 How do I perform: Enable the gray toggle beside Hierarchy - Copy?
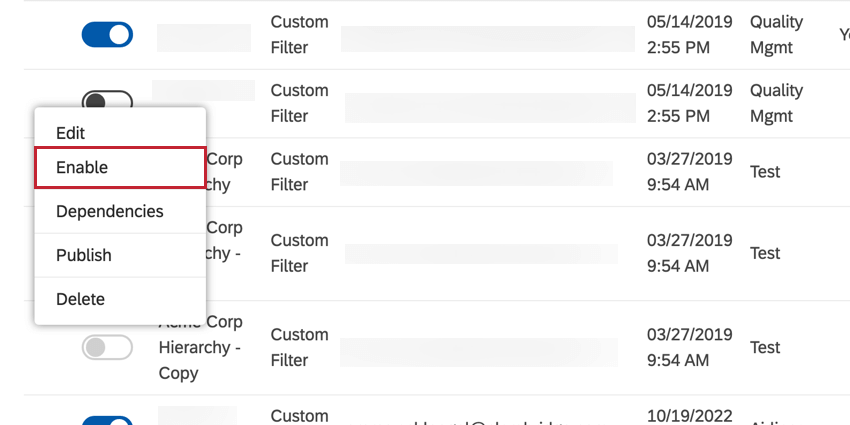[x=107, y=347]
